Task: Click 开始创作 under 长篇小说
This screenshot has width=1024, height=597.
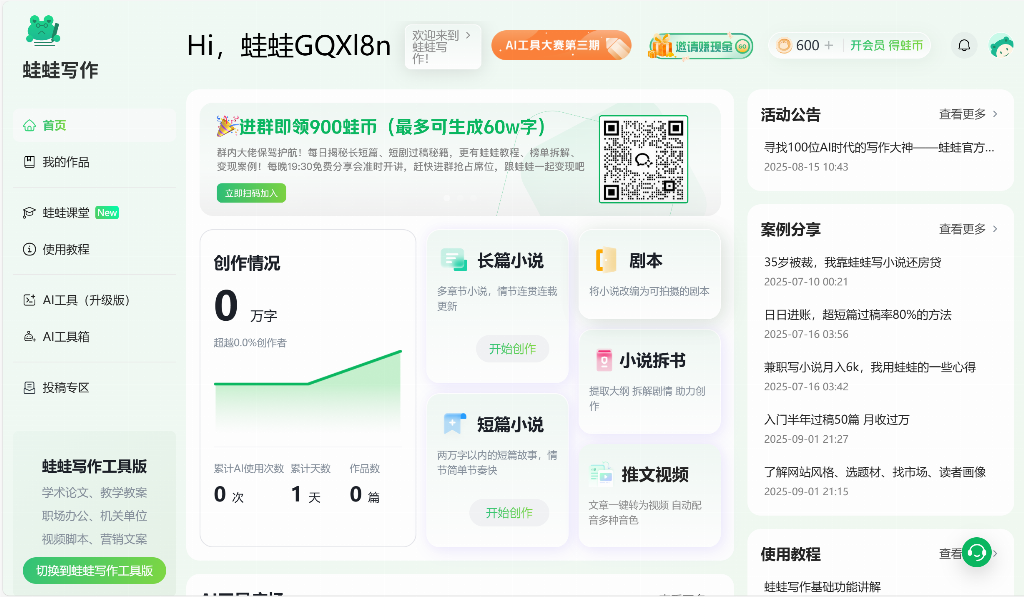Action: tap(512, 349)
